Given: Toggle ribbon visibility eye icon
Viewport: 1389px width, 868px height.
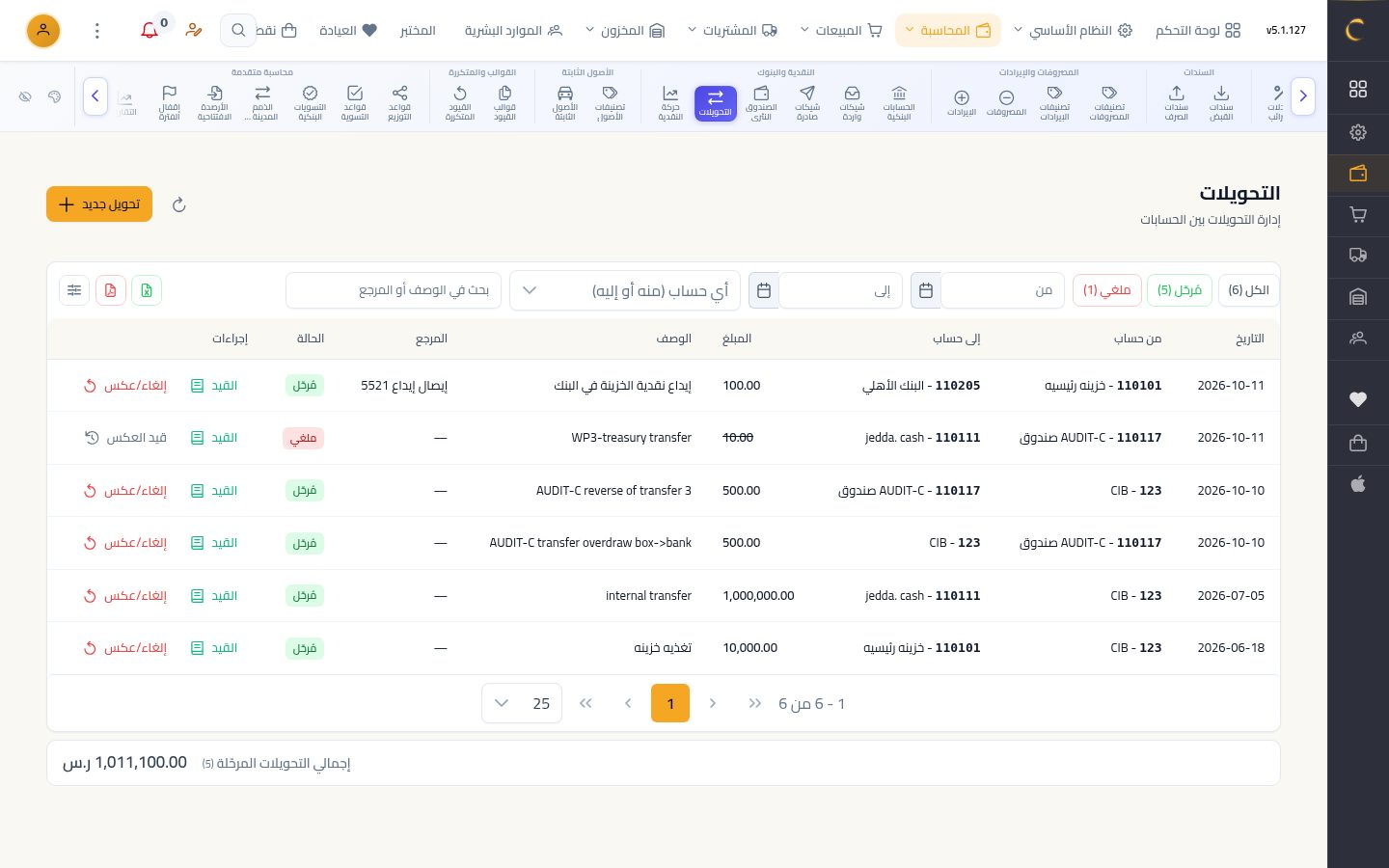Looking at the screenshot, I should click(26, 96).
